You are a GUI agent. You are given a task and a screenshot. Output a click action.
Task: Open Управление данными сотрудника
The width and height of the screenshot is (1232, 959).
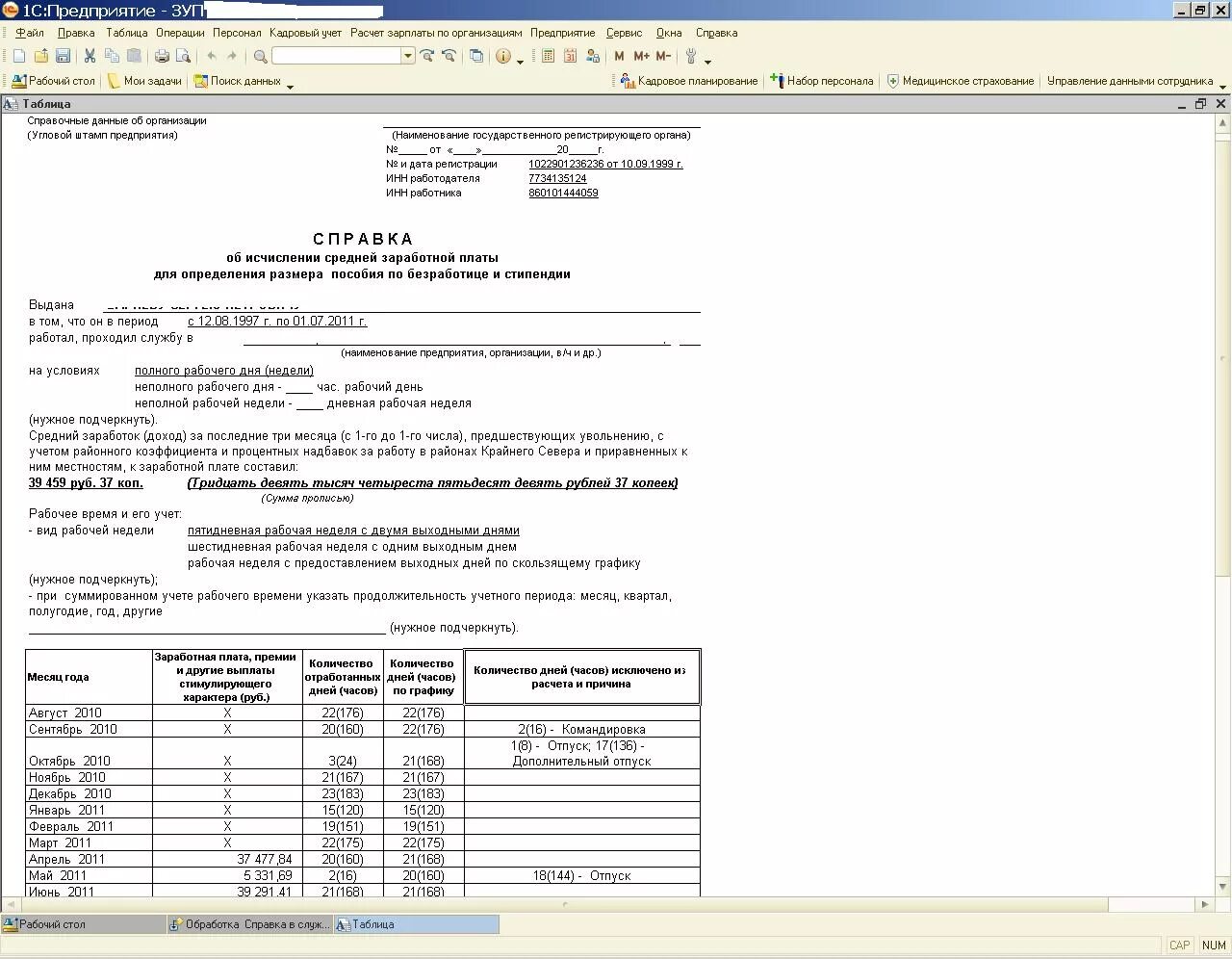[1129, 81]
